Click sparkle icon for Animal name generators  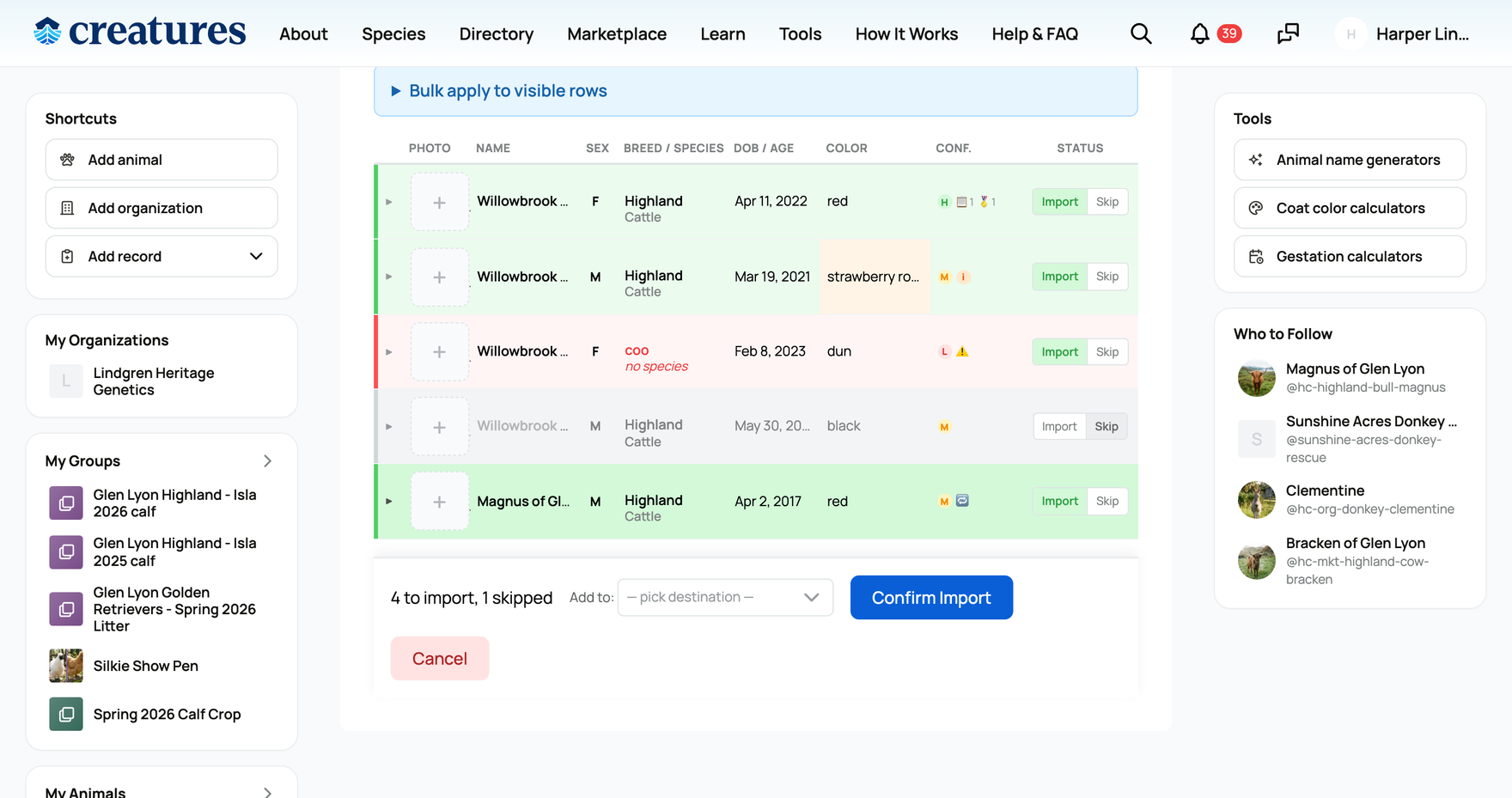click(x=1256, y=160)
